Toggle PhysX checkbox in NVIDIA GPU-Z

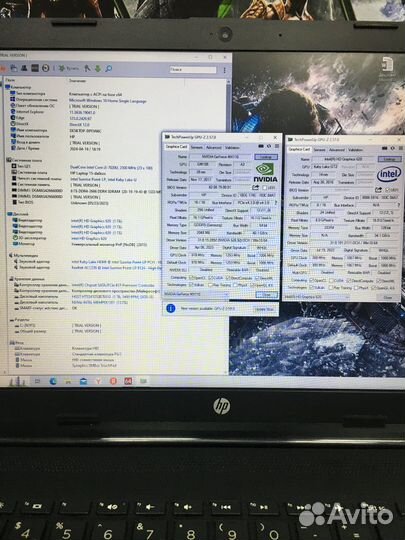[x=236, y=285]
